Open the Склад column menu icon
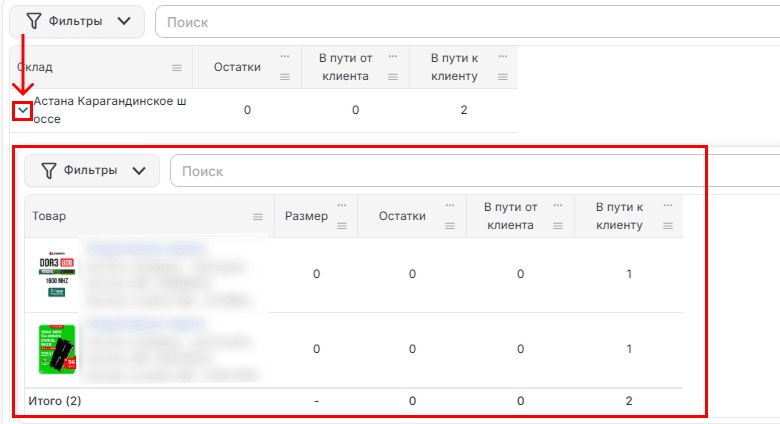 coord(177,68)
